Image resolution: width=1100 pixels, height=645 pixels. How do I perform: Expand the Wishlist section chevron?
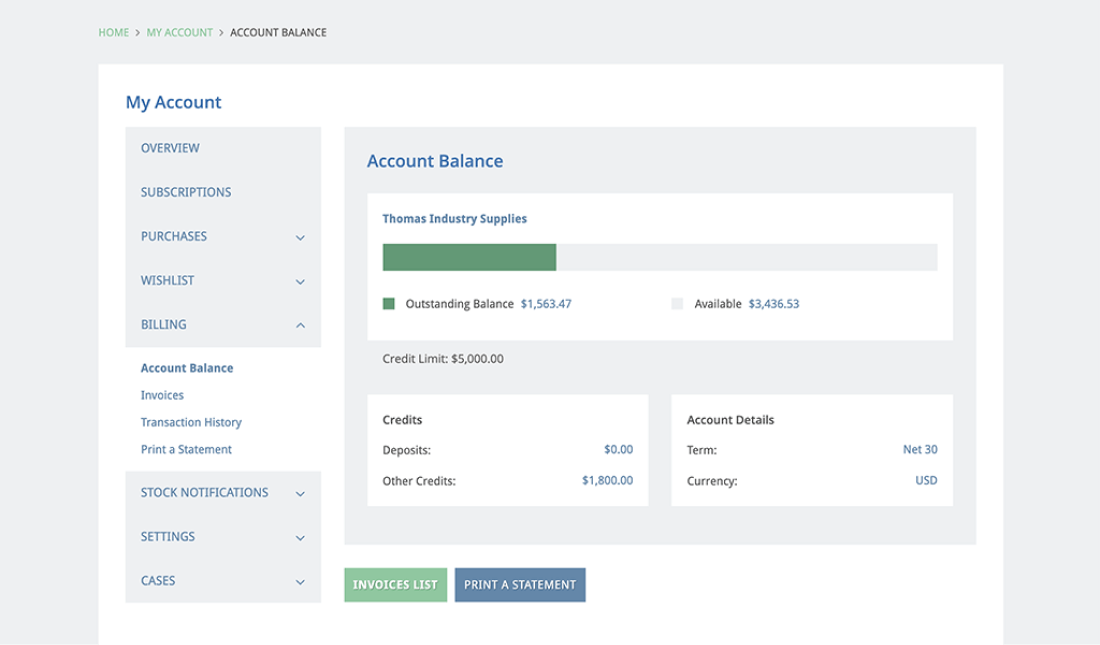300,281
